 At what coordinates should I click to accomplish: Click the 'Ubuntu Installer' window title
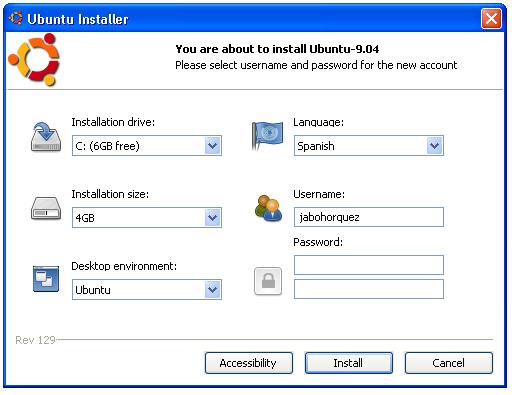(x=78, y=19)
